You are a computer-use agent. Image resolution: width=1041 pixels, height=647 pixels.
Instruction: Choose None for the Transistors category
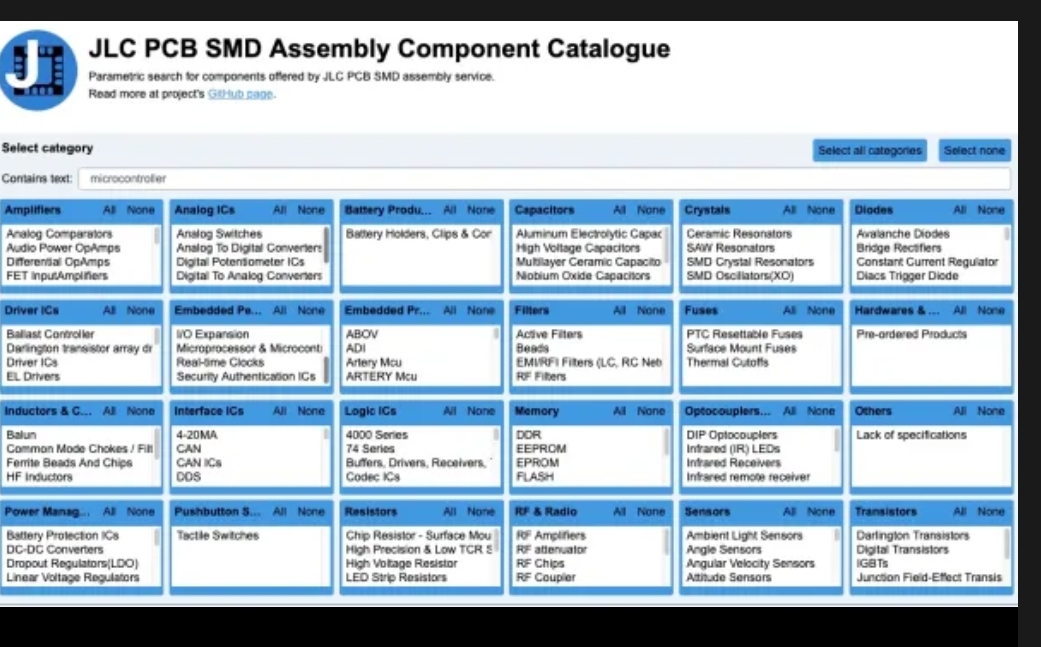(991, 512)
